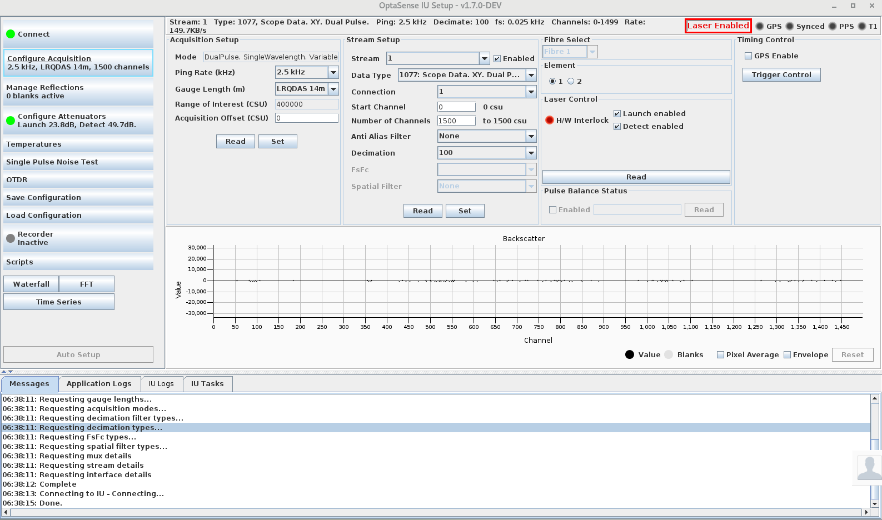The height and width of the screenshot is (520, 882).
Task: Click the GPS status indicator light
Action: click(760, 26)
